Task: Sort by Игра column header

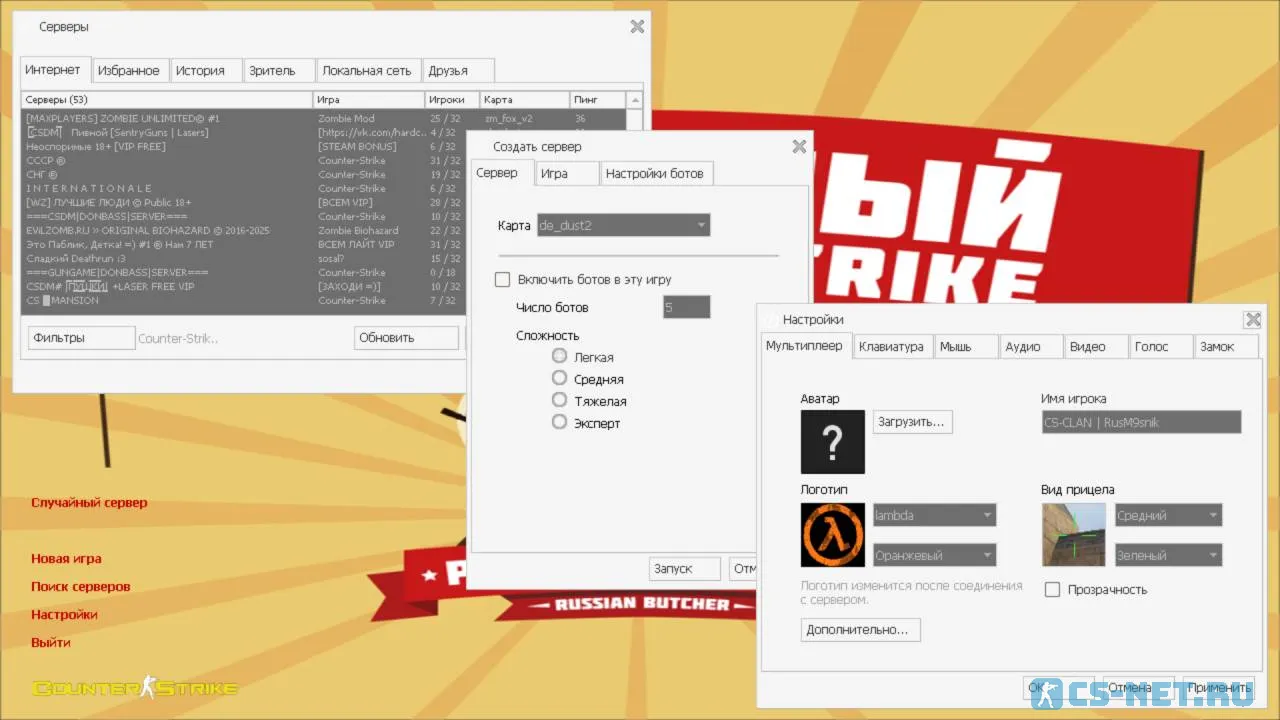Action: (x=369, y=100)
